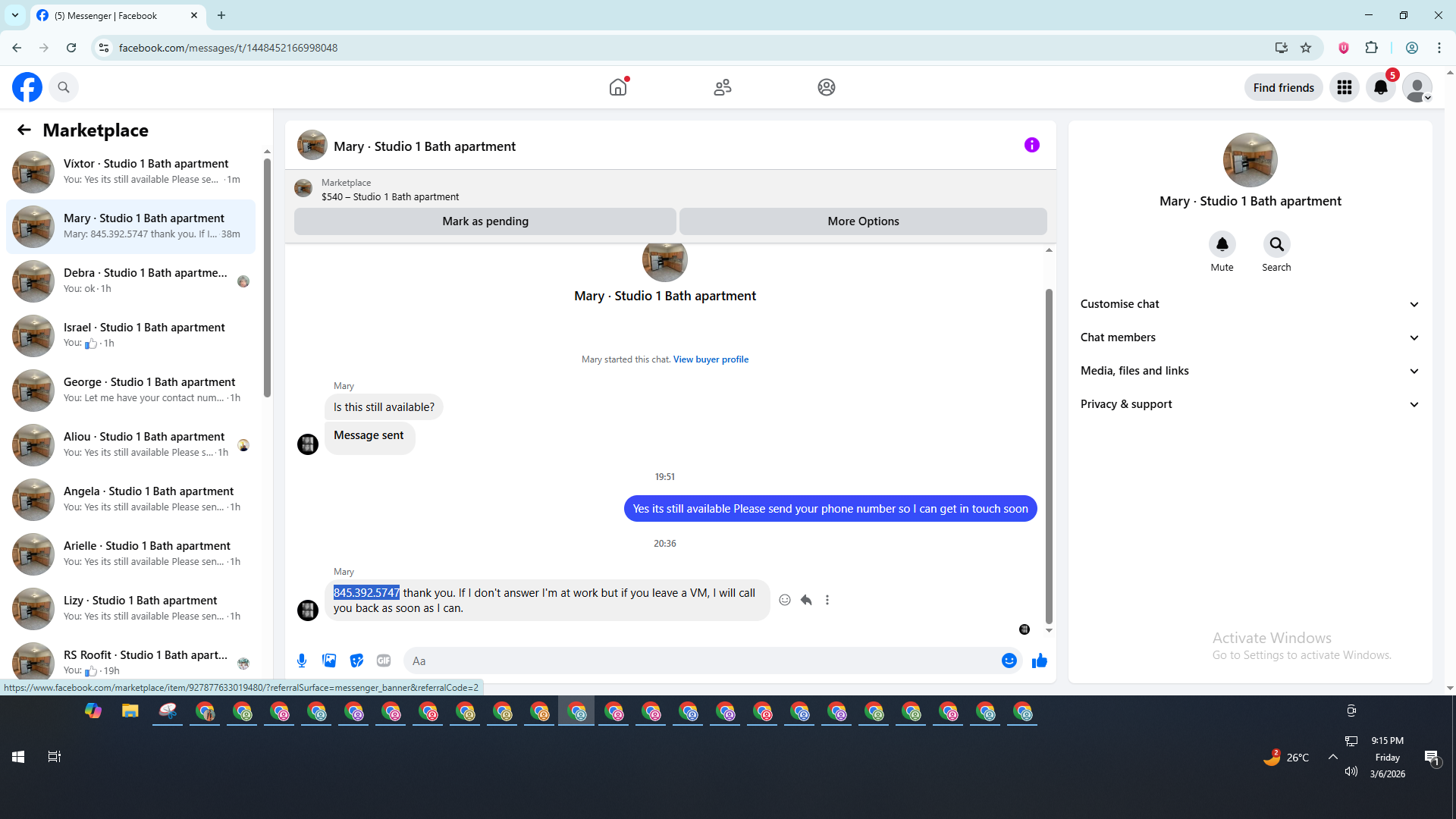Open Facebook notifications bell
This screenshot has width=1456, height=819.
[x=1380, y=87]
